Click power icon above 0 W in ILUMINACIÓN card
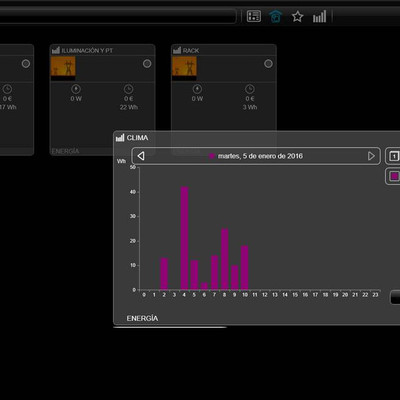 (76, 89)
